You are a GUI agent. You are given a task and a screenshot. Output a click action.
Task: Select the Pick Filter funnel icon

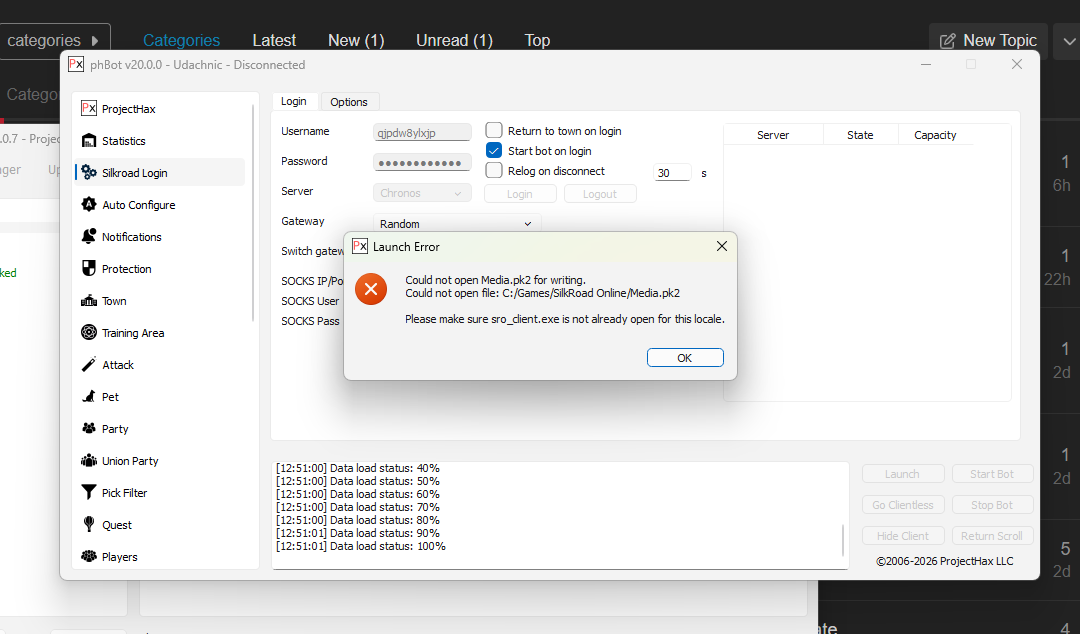pyautogui.click(x=89, y=493)
